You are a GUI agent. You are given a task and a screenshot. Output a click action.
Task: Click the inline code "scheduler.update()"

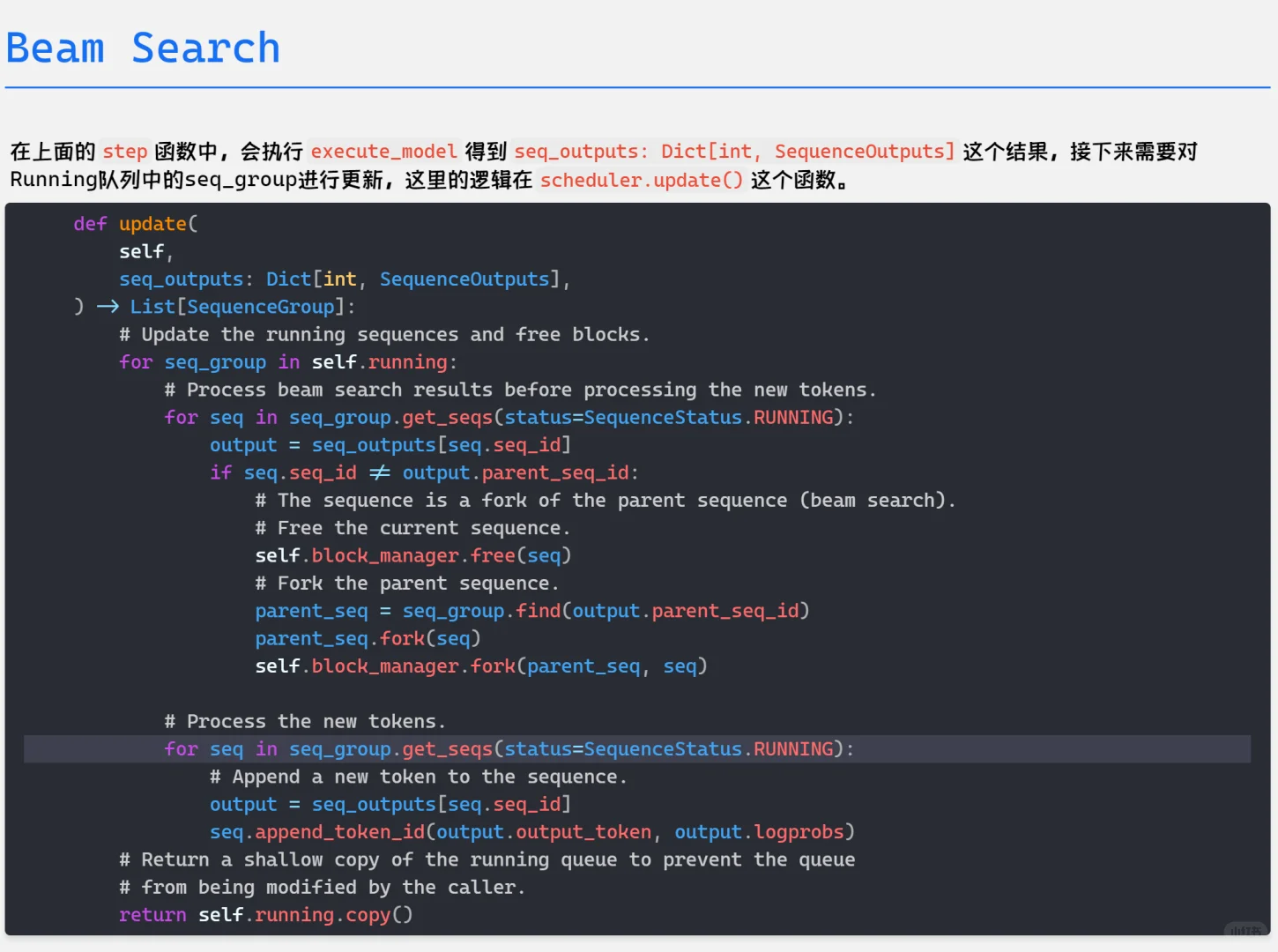(x=642, y=180)
